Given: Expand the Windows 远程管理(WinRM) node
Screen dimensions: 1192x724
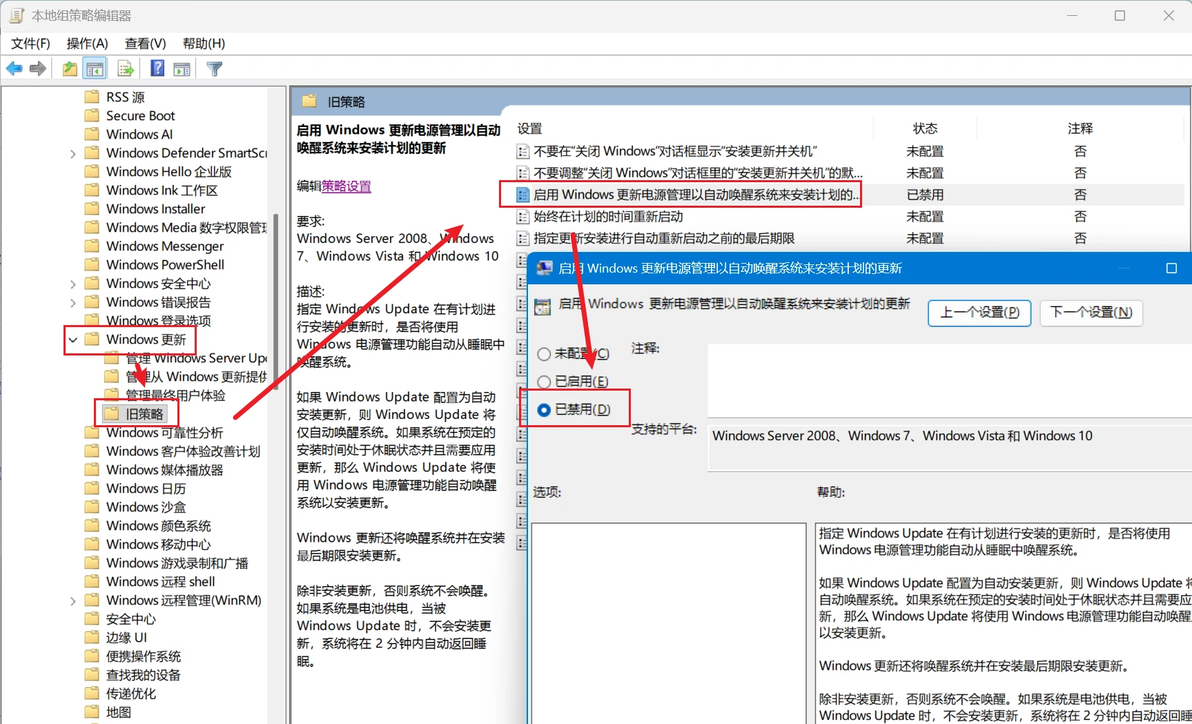Looking at the screenshot, I should (x=73, y=601).
